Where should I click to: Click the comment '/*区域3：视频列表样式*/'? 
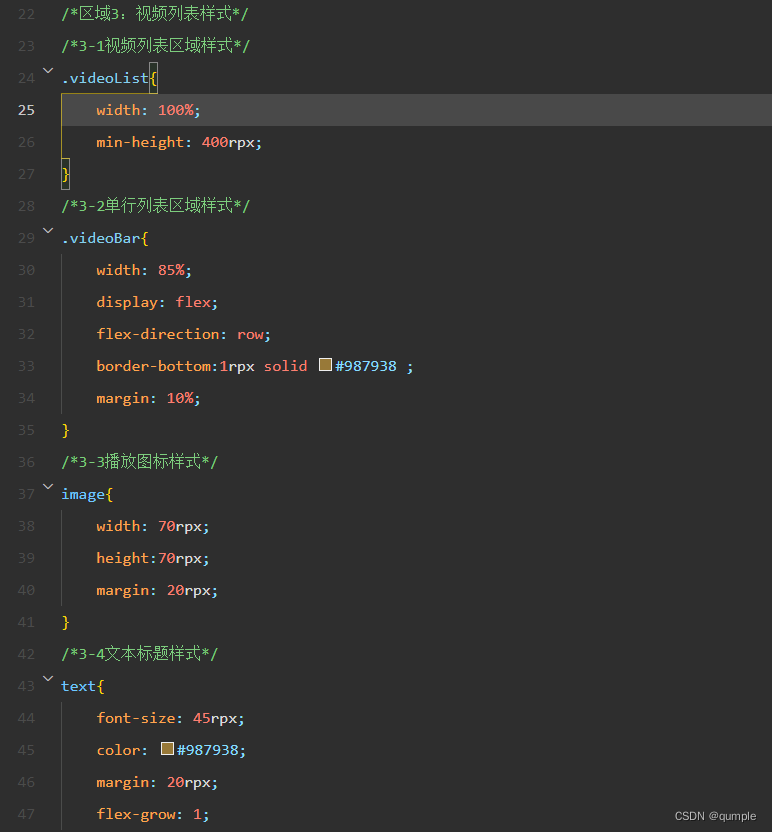point(154,14)
